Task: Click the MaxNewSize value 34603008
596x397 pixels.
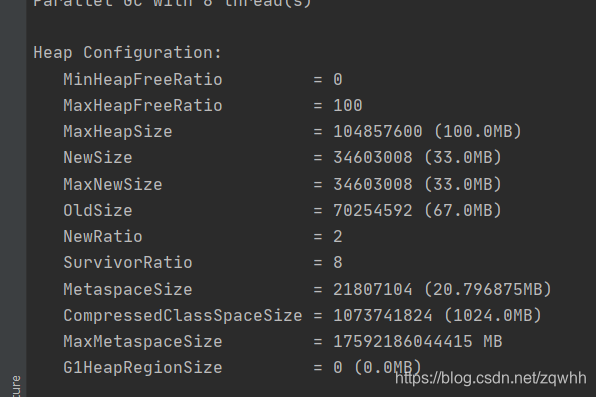Action: point(373,184)
